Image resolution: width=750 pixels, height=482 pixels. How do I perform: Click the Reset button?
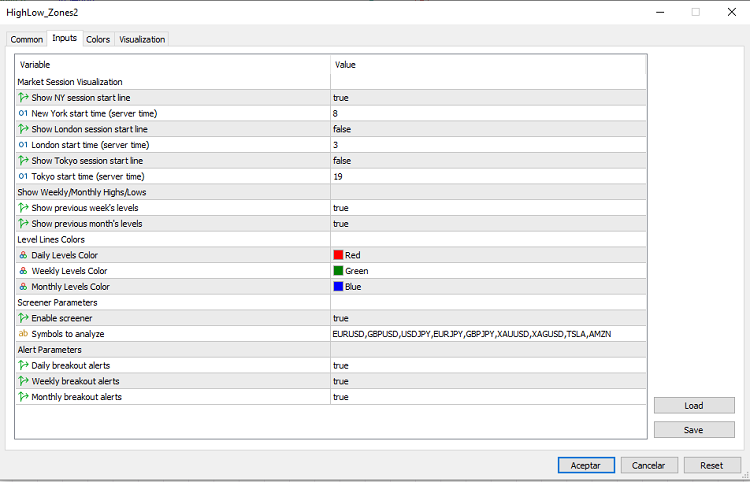point(712,465)
